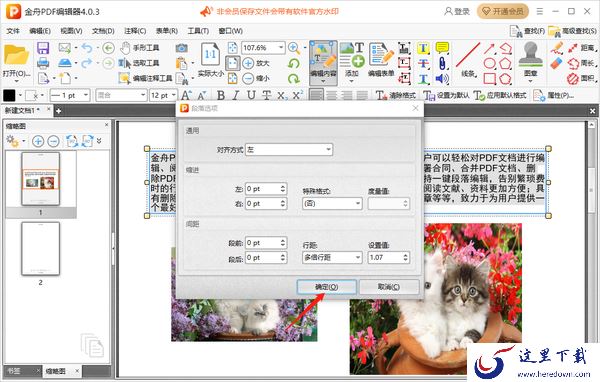This screenshot has height=382, width=600.
Task: Click the printer icon in toolbar
Action: tap(43, 63)
